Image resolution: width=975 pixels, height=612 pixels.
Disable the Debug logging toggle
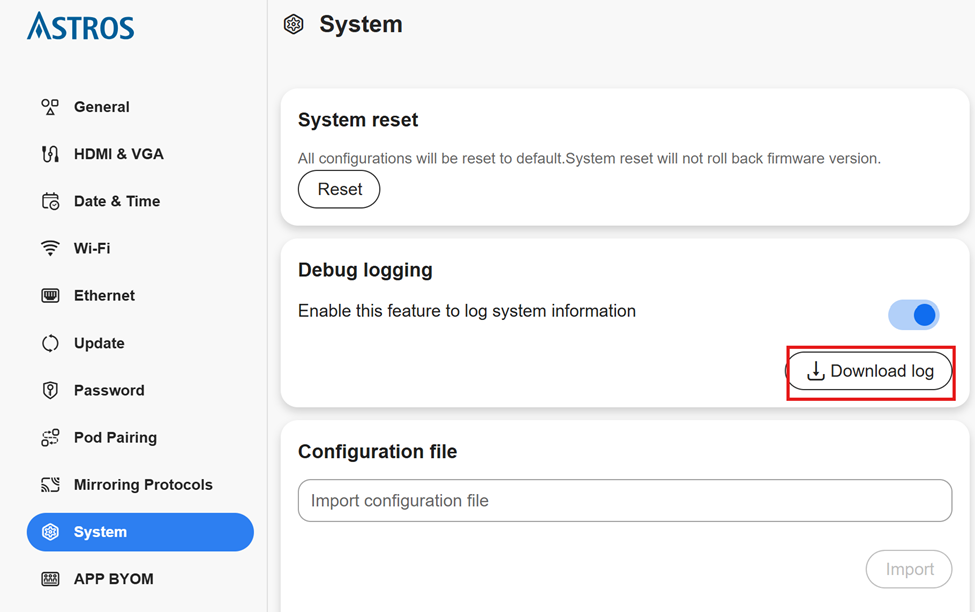pos(913,315)
